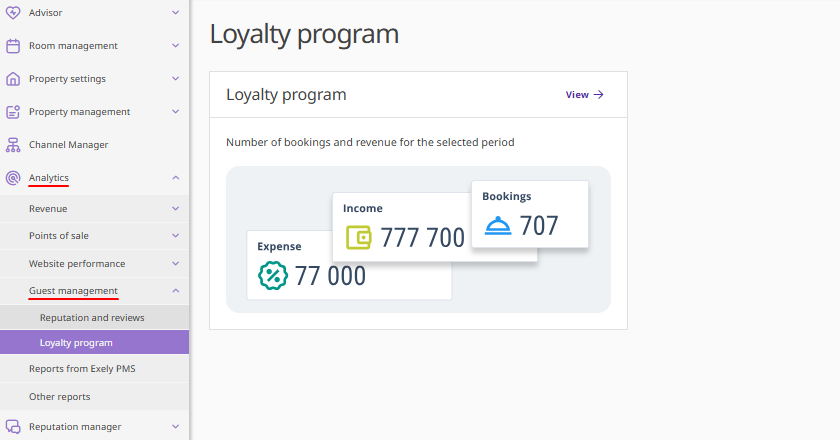Open Other reports in the sidebar
This screenshot has height=440, width=840.
click(59, 397)
